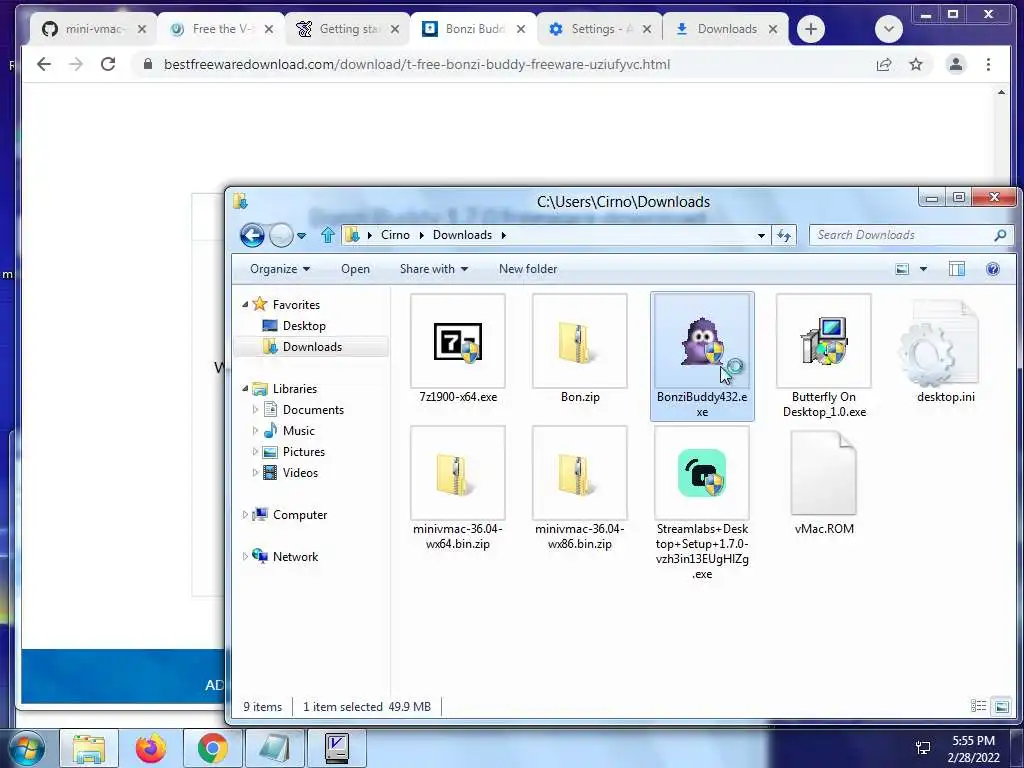The image size is (1024, 768).
Task: Switch to the Downloads tab
Action: (x=726, y=29)
